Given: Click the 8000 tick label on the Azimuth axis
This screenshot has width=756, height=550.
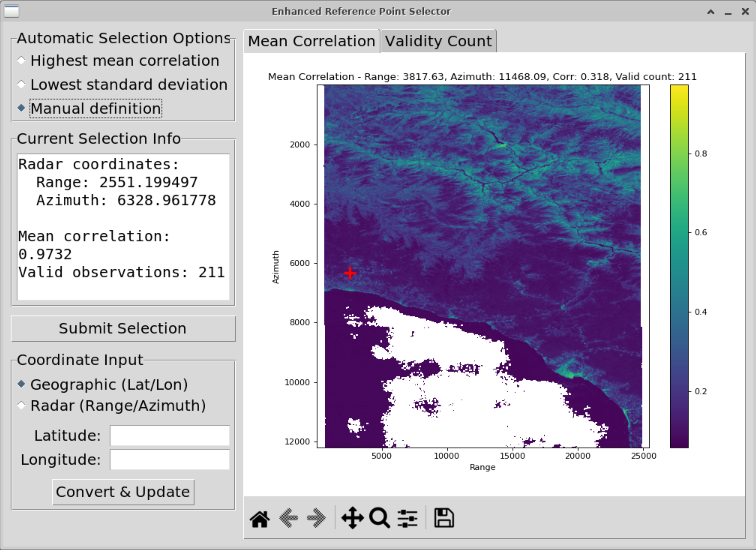Looking at the screenshot, I should [x=299, y=322].
